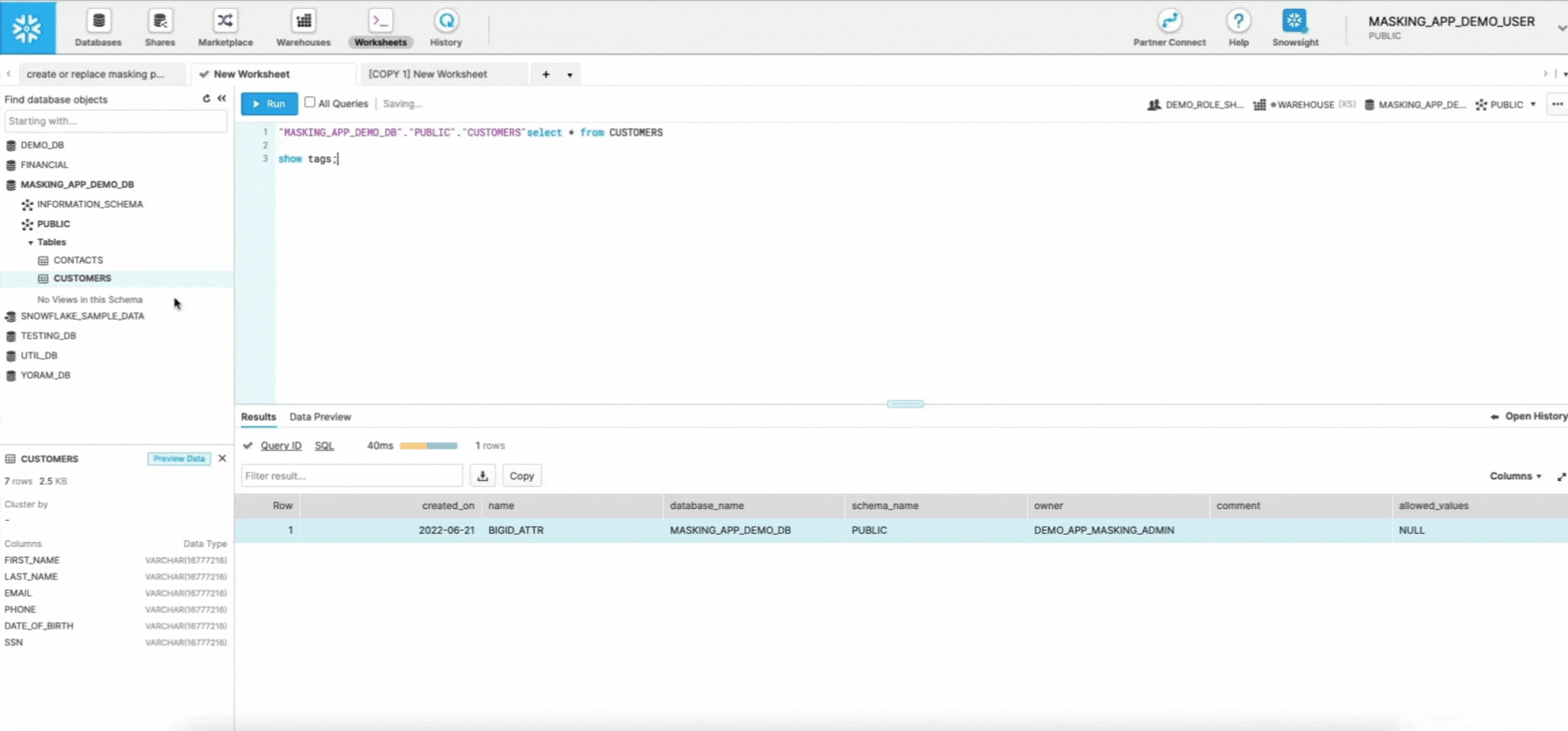Screen dimensions: 1568x731
Task: Click the Query ID link
Action: pos(280,445)
